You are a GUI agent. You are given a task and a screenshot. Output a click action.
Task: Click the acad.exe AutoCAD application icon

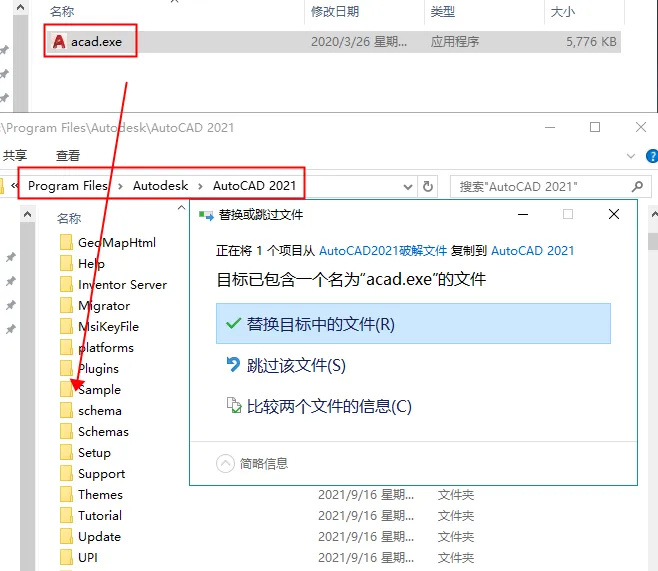click(x=59, y=42)
